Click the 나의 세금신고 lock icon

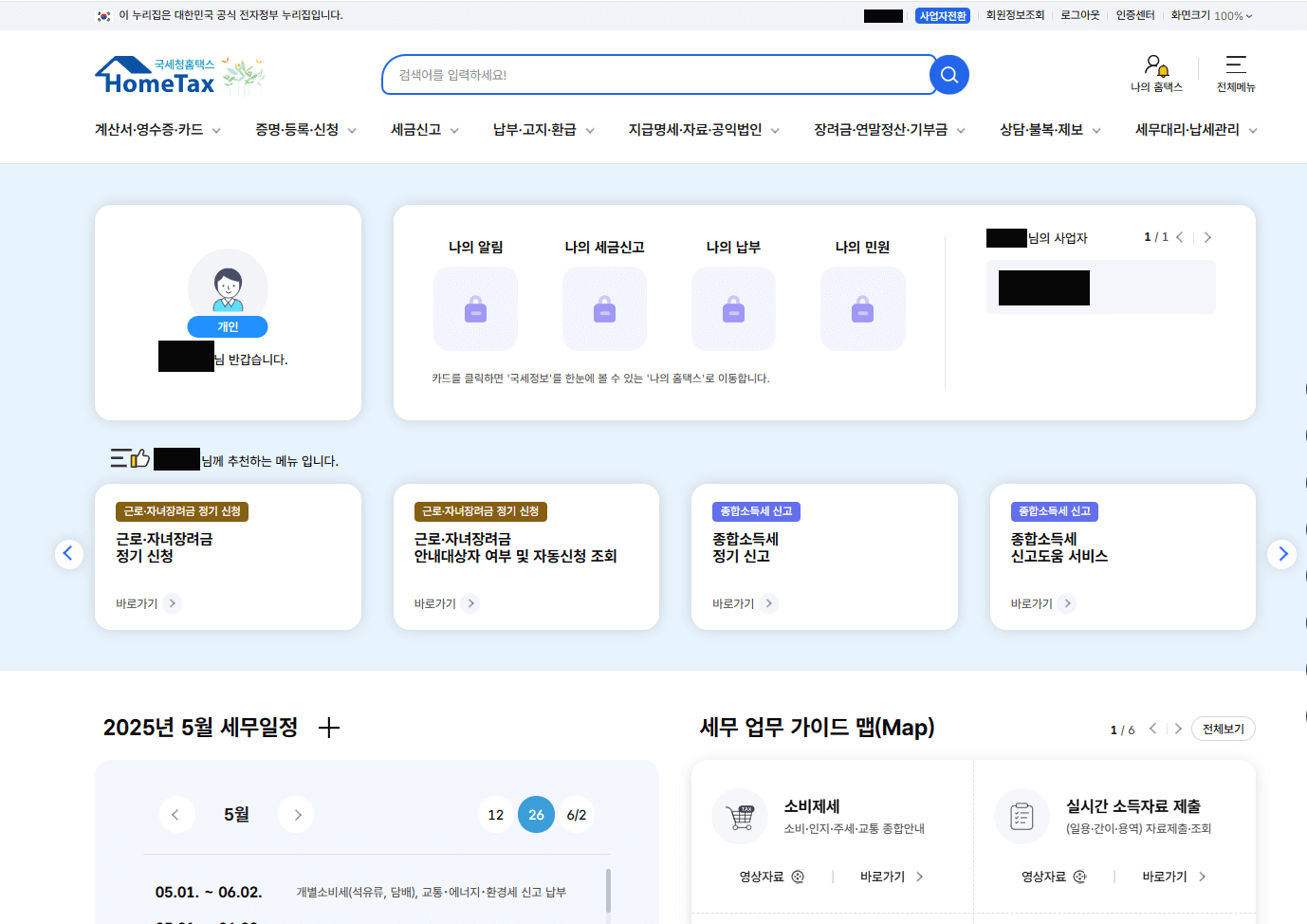[x=604, y=308]
